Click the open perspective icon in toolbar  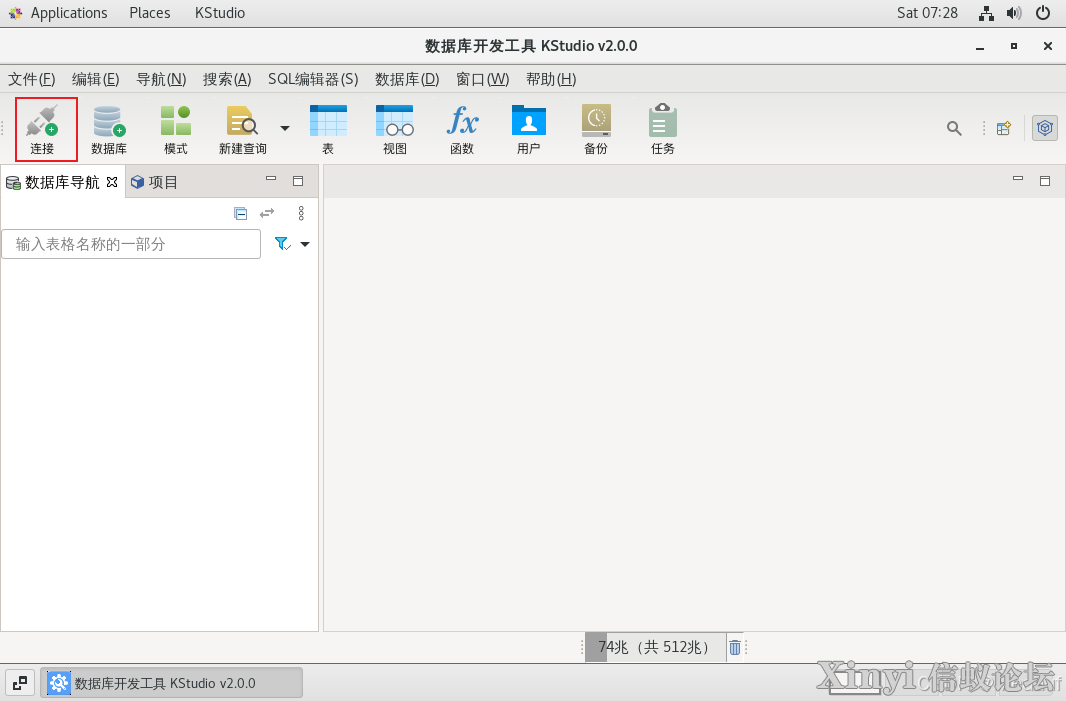[x=1004, y=128]
